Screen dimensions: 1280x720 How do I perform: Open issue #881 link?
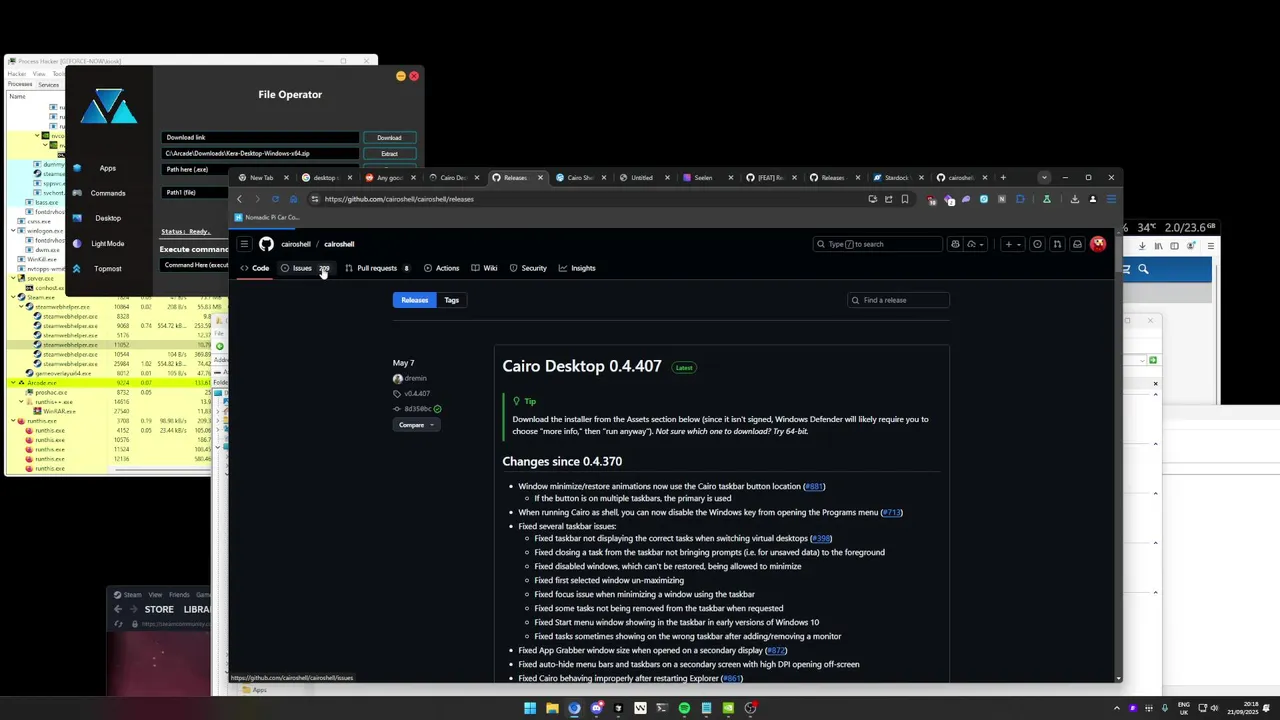click(x=814, y=486)
